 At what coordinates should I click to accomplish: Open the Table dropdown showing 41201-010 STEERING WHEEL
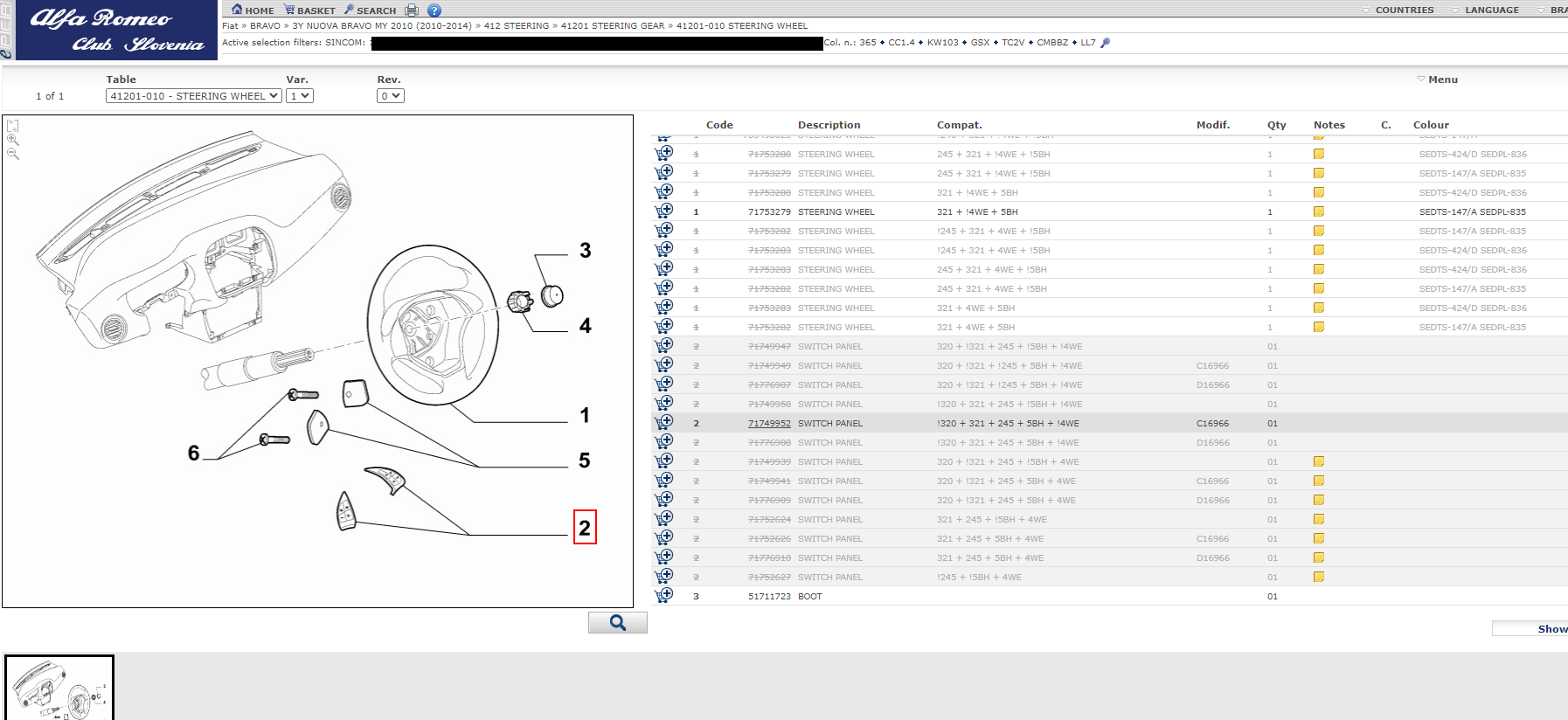point(194,96)
